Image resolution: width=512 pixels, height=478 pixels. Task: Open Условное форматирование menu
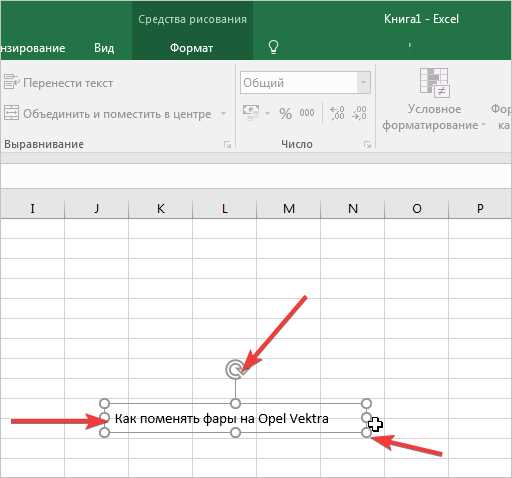tap(433, 99)
